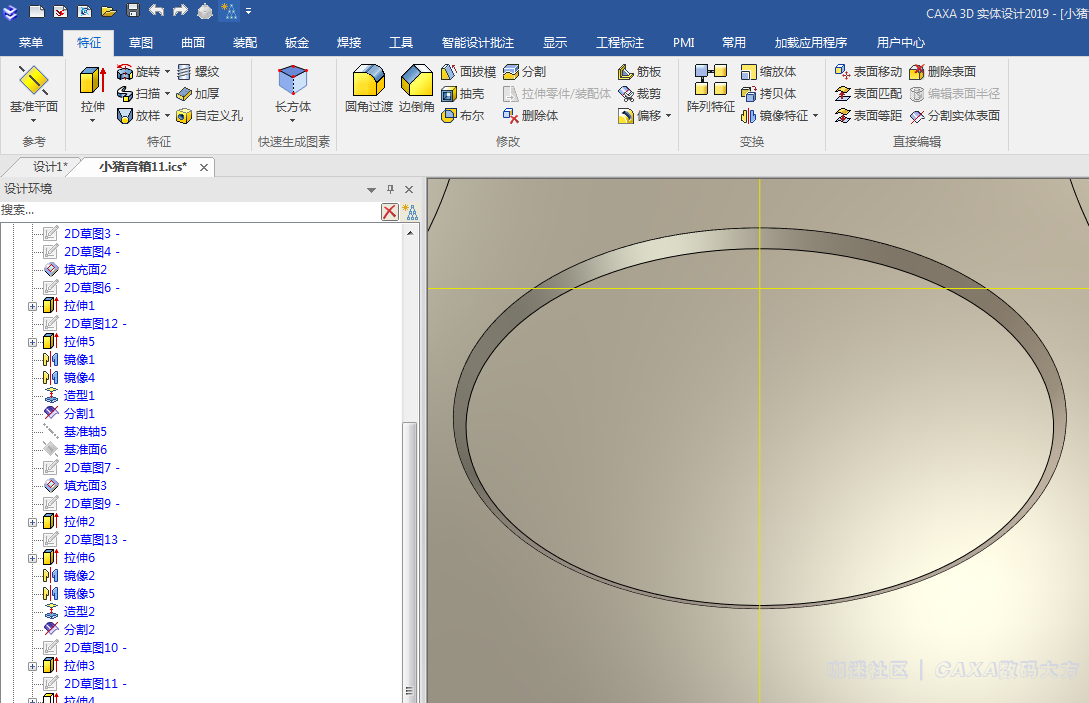Image resolution: width=1089 pixels, height=703 pixels.
Task: Switch to the 设计1* document tab
Action: tap(50, 167)
